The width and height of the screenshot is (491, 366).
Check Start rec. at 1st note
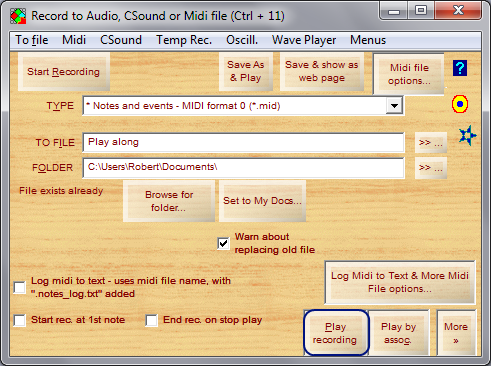[x=20, y=320]
